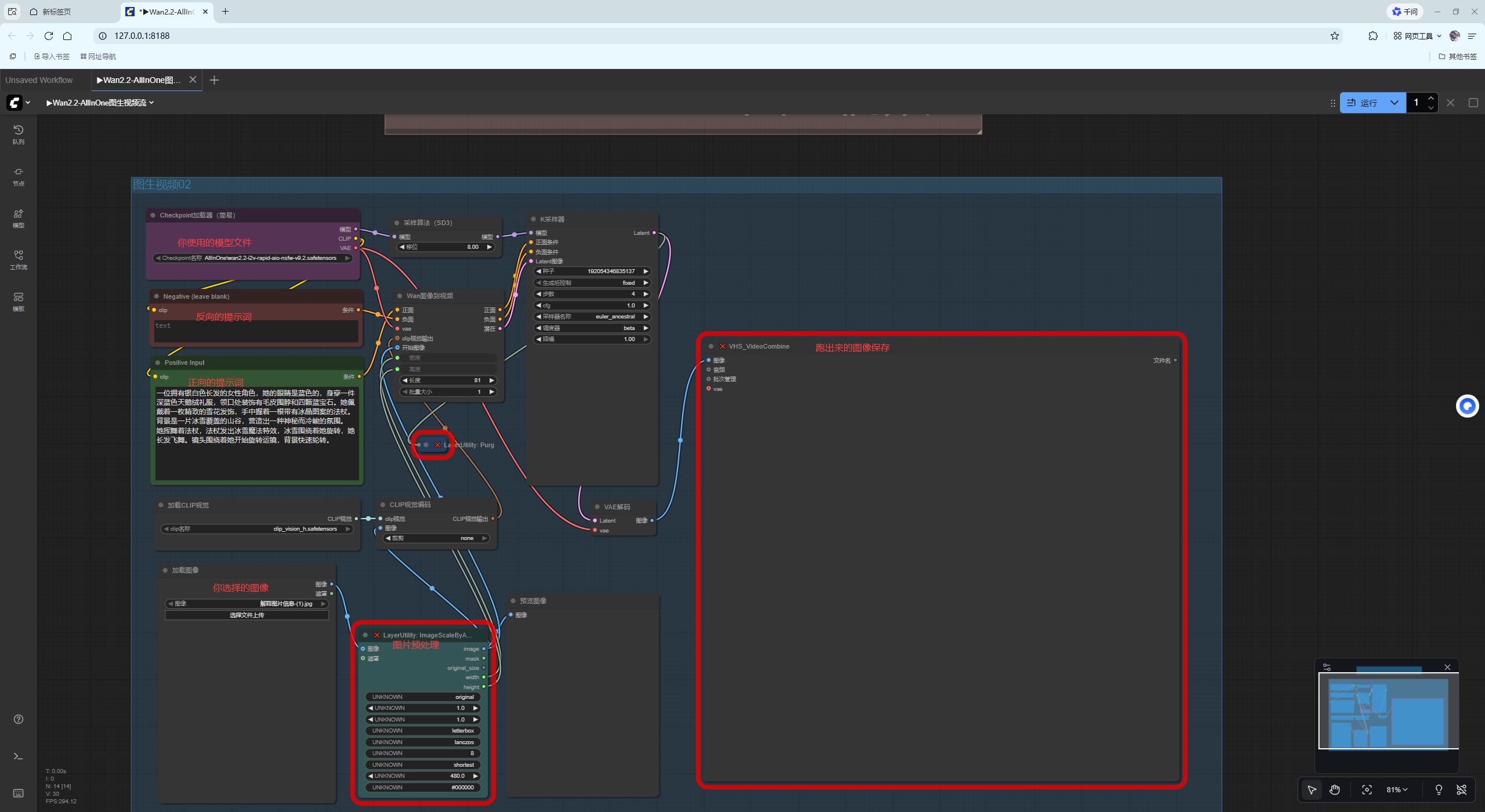Click the 选择文件上传 upload button
This screenshot has height=812, width=1485.
247,615
